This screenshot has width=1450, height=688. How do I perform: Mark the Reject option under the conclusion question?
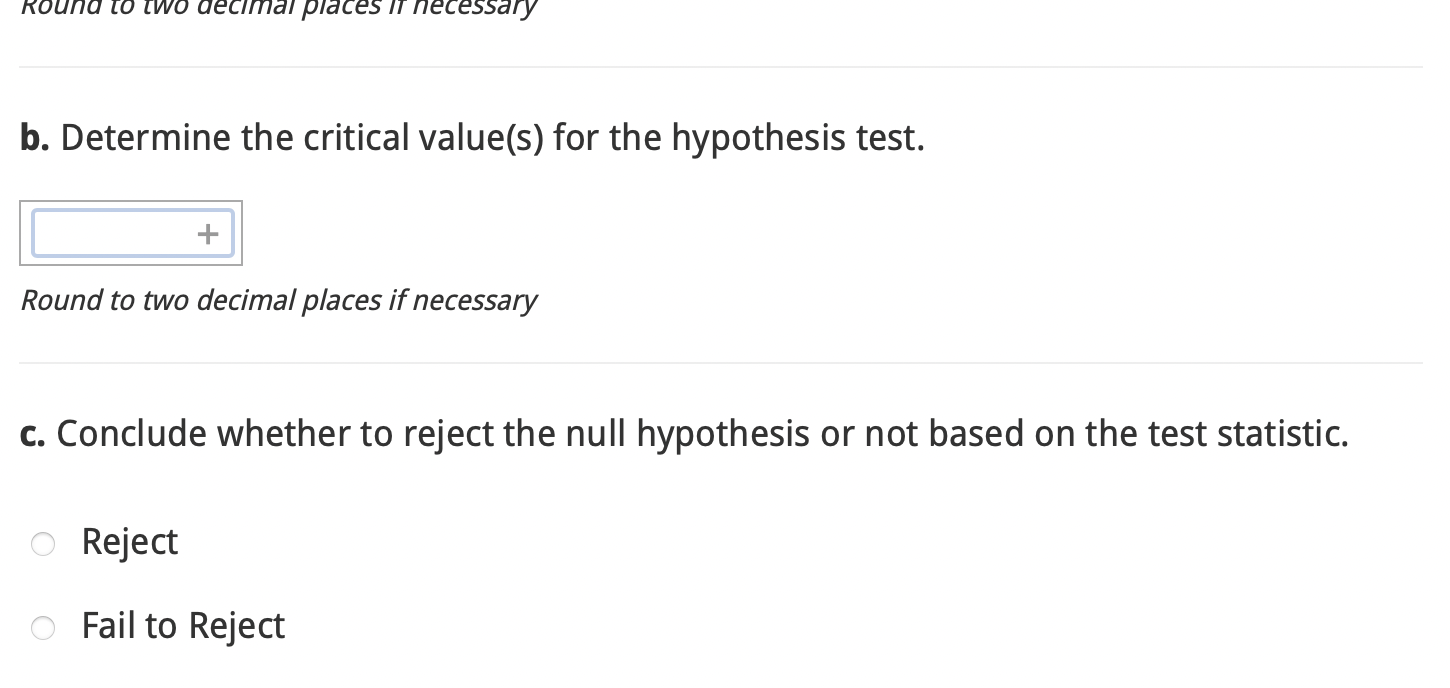[43, 544]
